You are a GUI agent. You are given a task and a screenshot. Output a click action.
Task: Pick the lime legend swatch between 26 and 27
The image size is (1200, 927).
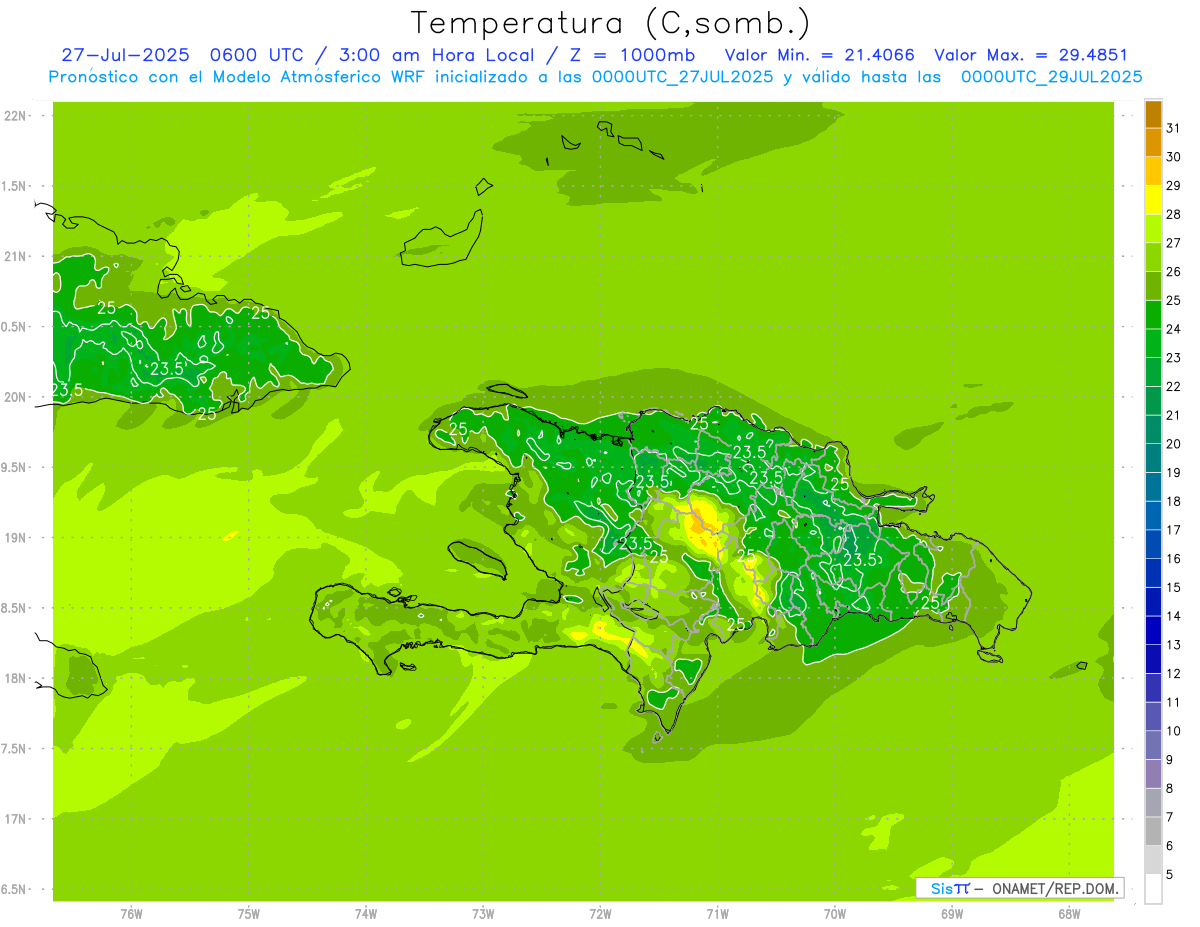coord(1154,257)
